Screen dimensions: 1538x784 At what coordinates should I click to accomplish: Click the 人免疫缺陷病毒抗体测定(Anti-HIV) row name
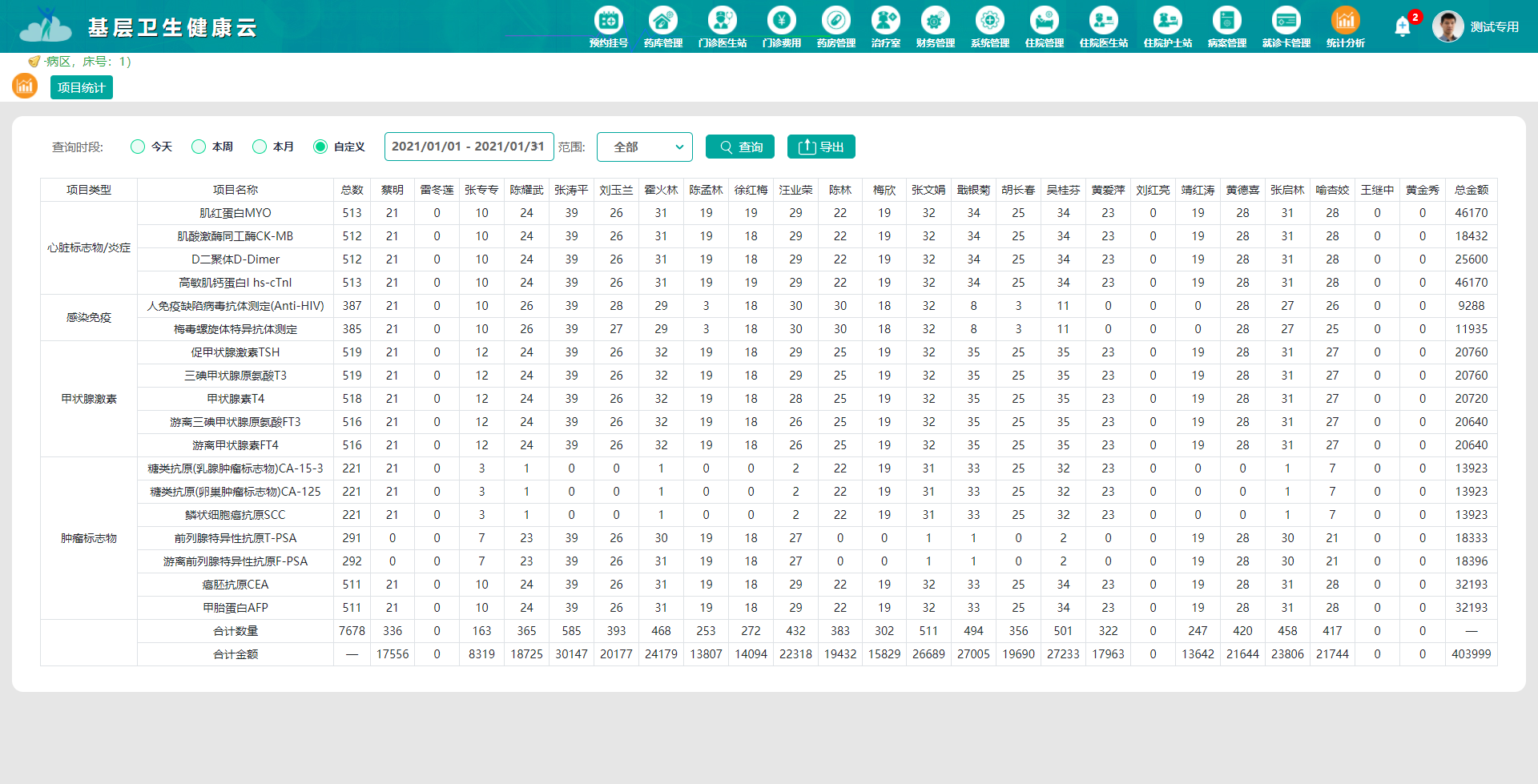[x=236, y=306]
